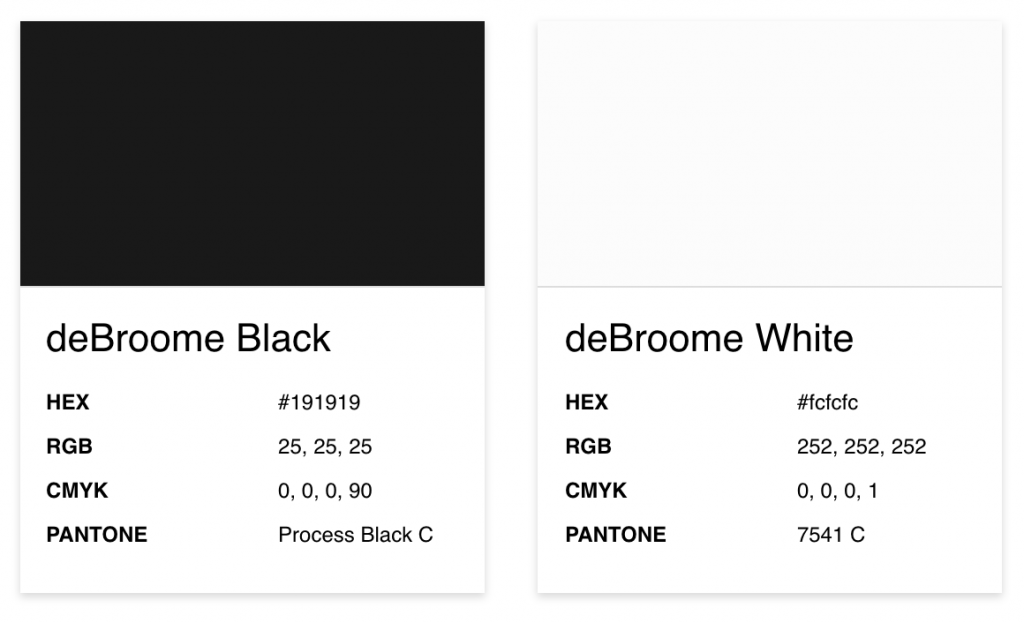The height and width of the screenshot is (623, 1024).
Task: Click the 7541 C Pantone value
Action: tap(830, 535)
